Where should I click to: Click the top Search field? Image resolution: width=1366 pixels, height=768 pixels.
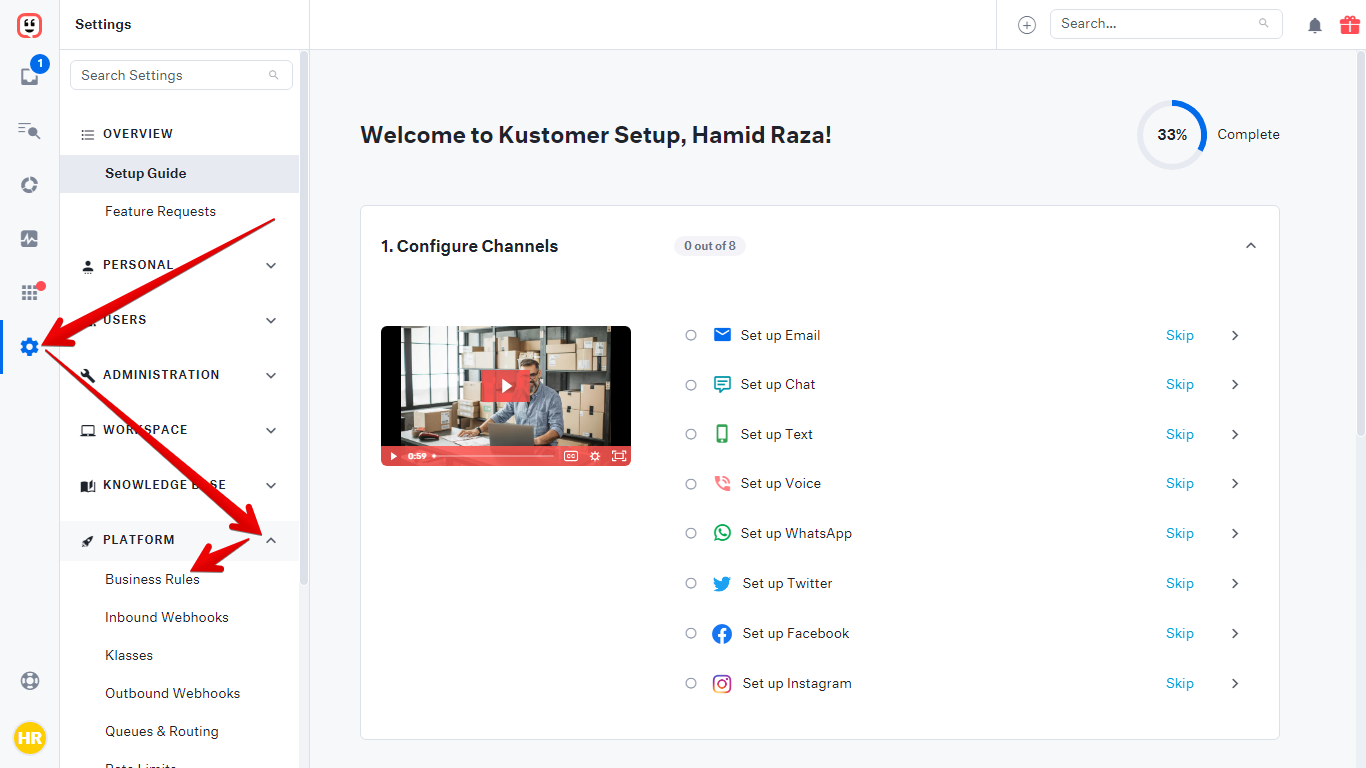click(1166, 24)
